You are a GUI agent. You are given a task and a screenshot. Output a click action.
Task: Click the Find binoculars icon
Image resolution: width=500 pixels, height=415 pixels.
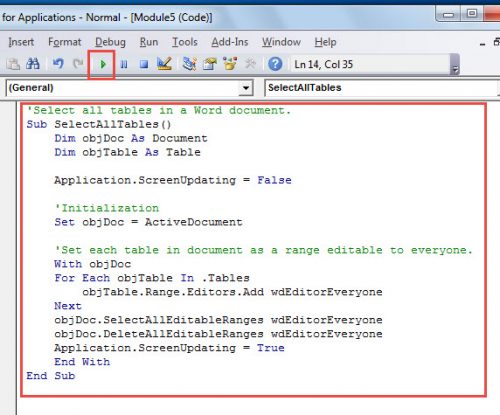[x=33, y=64]
